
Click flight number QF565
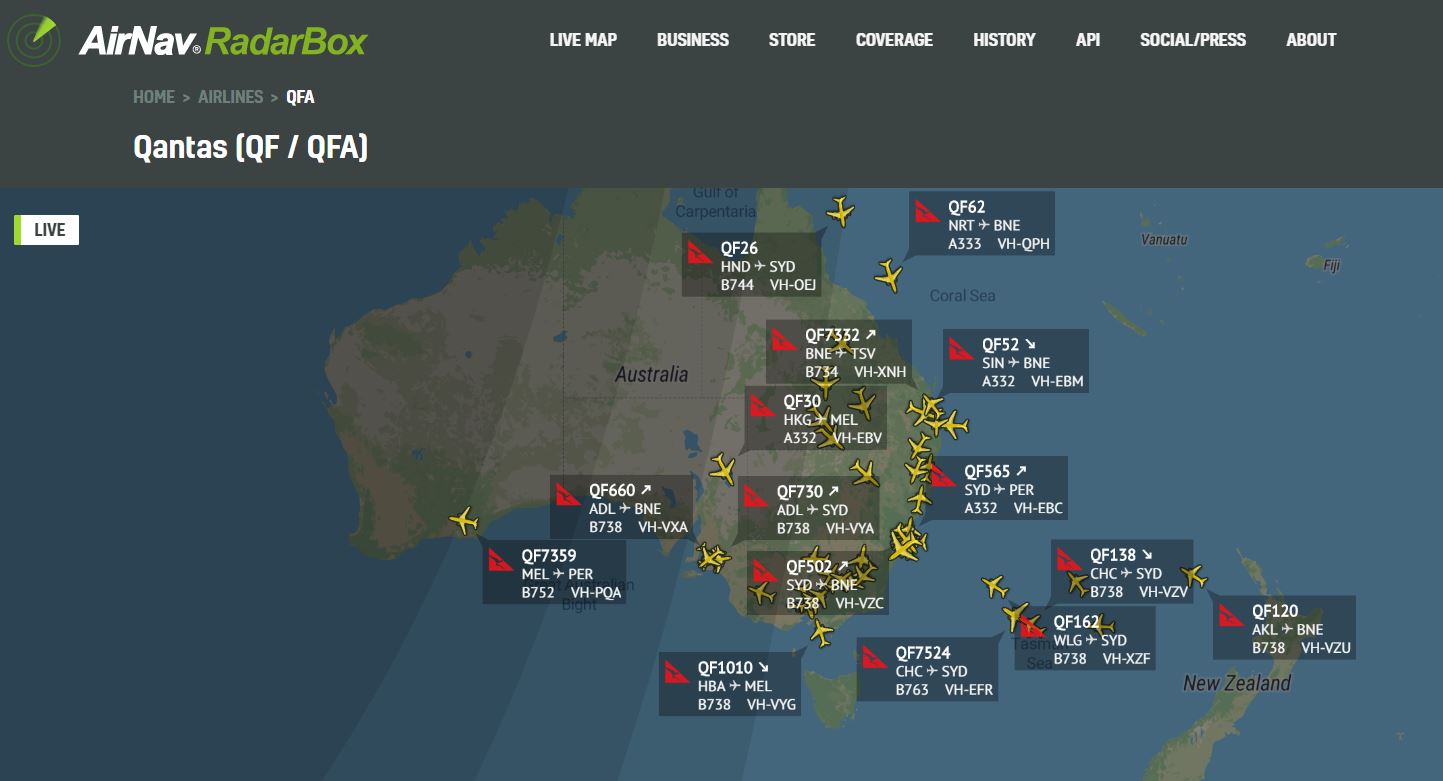point(987,471)
